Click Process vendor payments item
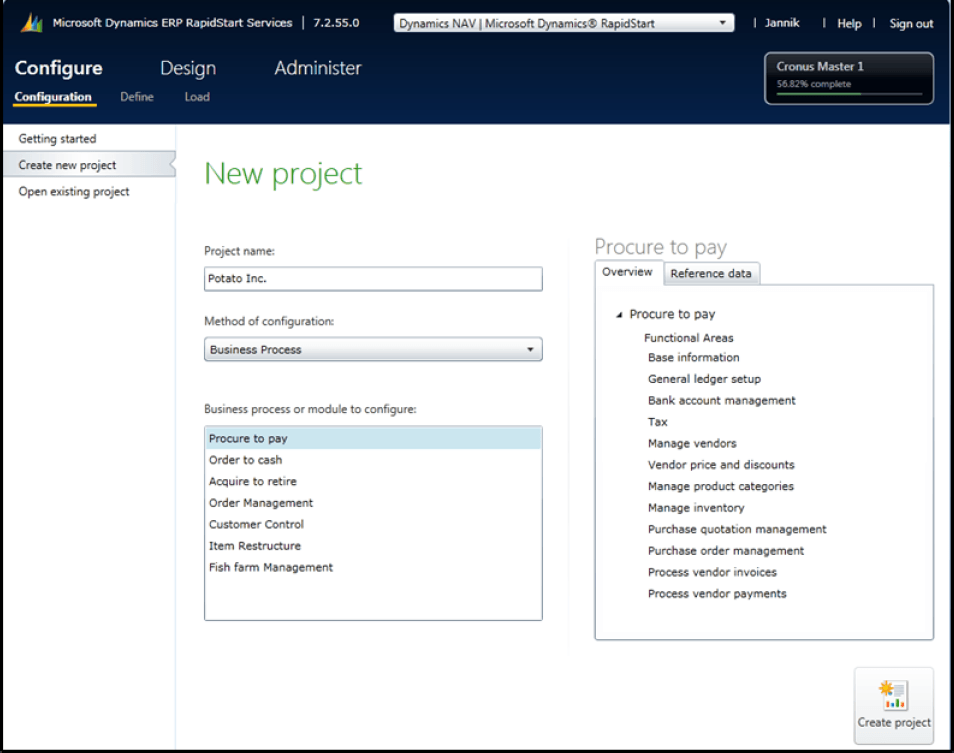 coord(717,594)
